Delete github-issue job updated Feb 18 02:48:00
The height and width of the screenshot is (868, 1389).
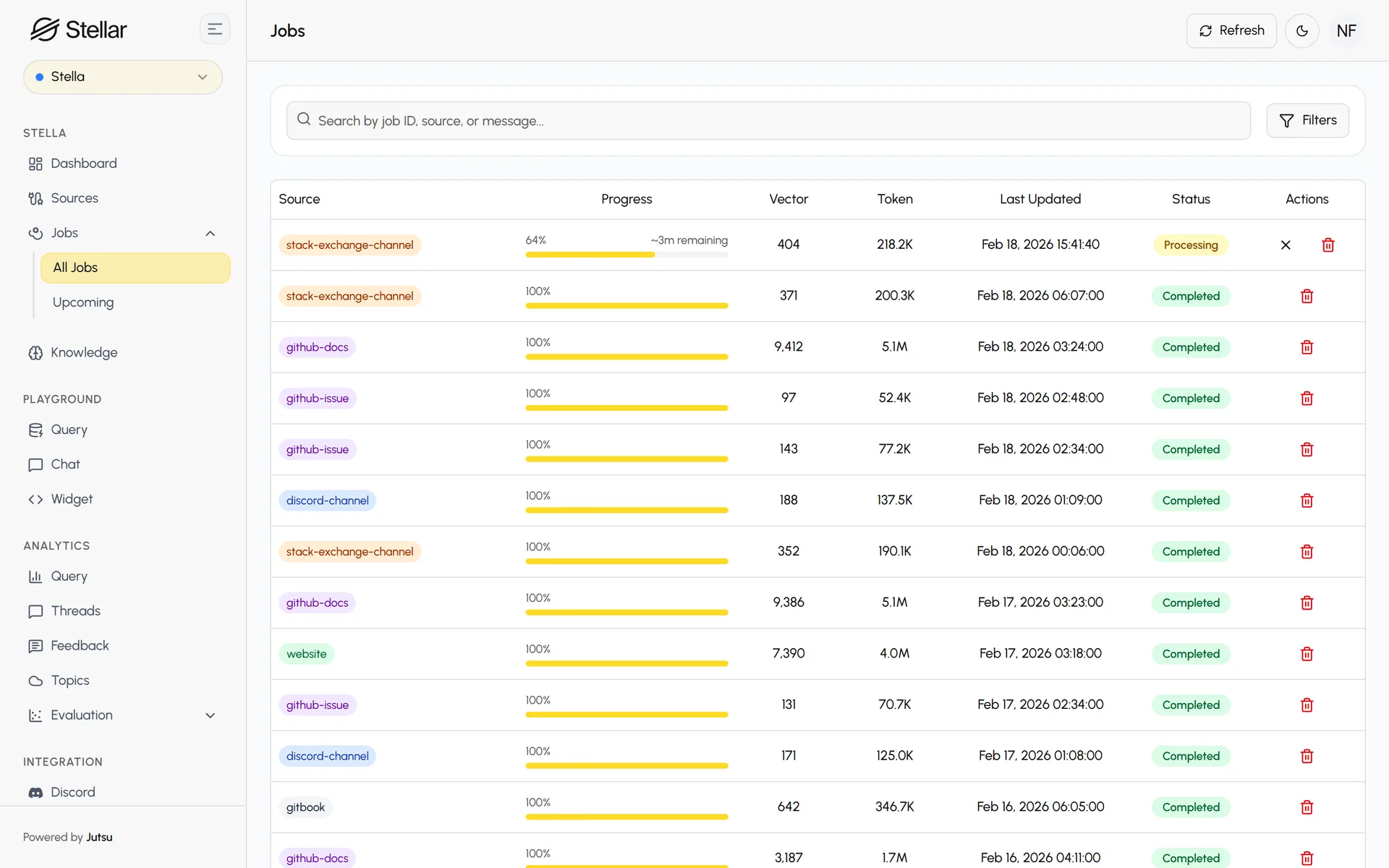click(x=1307, y=399)
